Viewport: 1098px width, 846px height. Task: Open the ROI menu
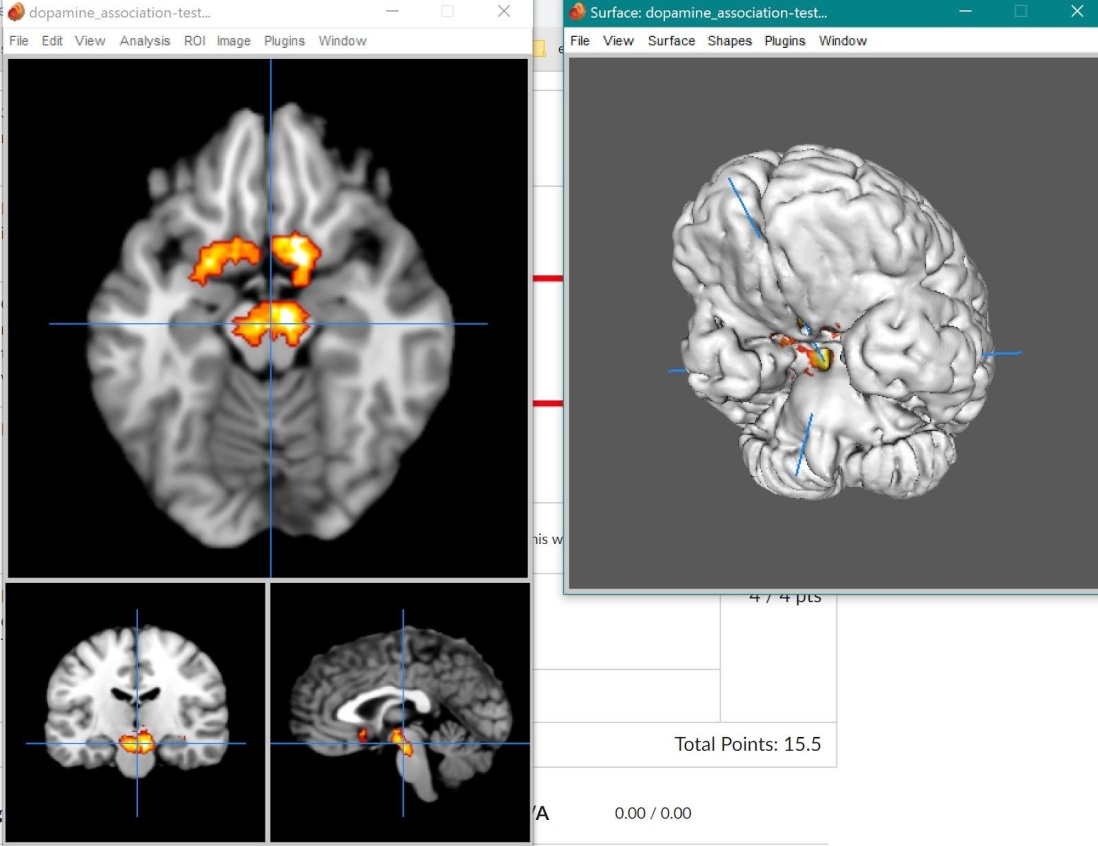[194, 41]
